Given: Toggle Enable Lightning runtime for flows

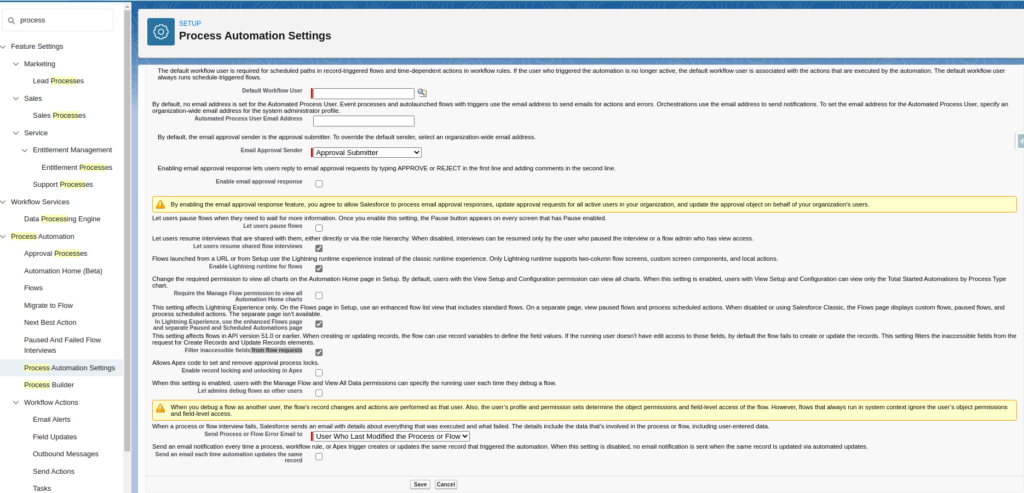Looking at the screenshot, I should (x=319, y=268).
